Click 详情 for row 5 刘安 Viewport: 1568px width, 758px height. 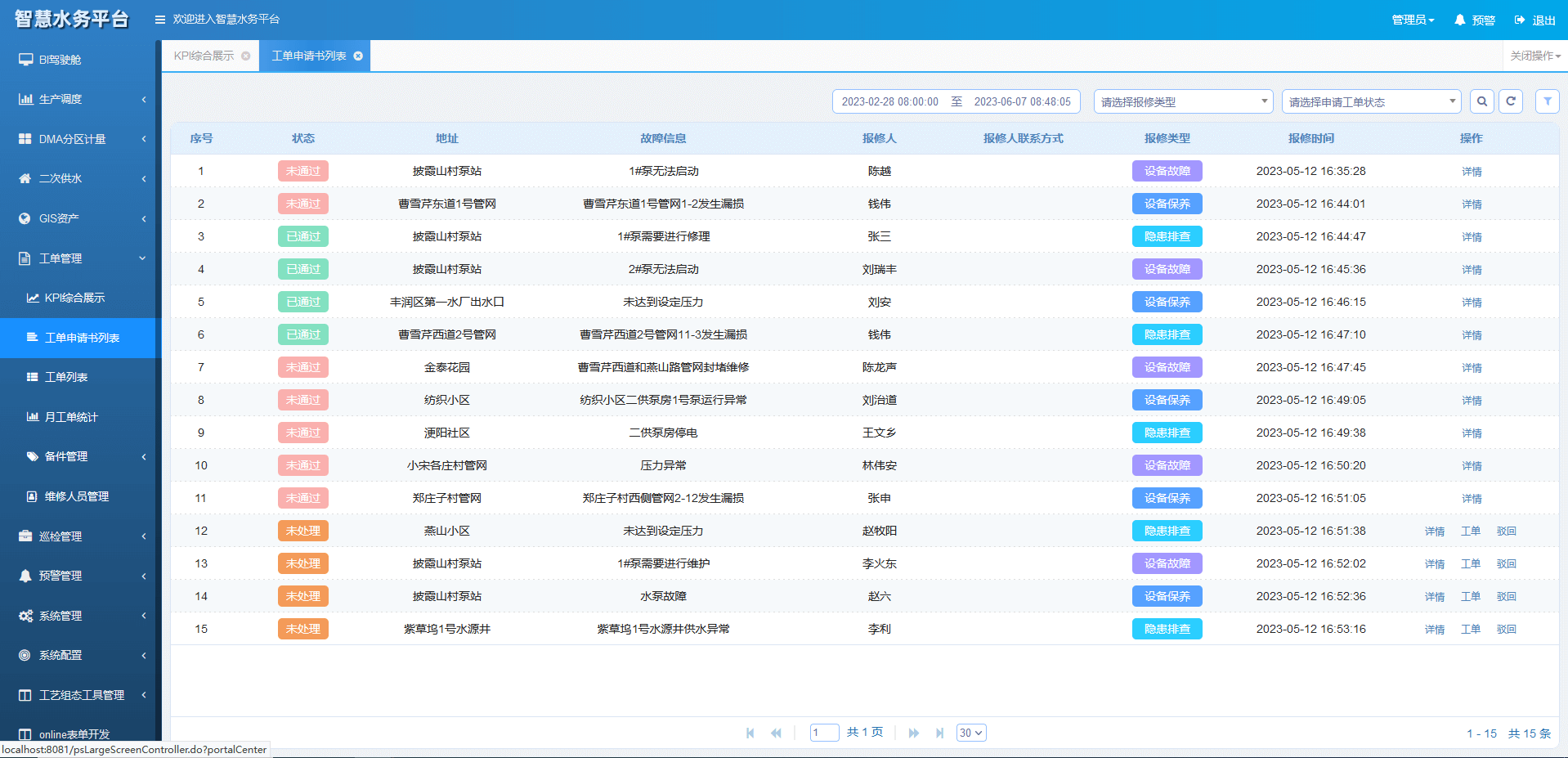pos(1472,303)
